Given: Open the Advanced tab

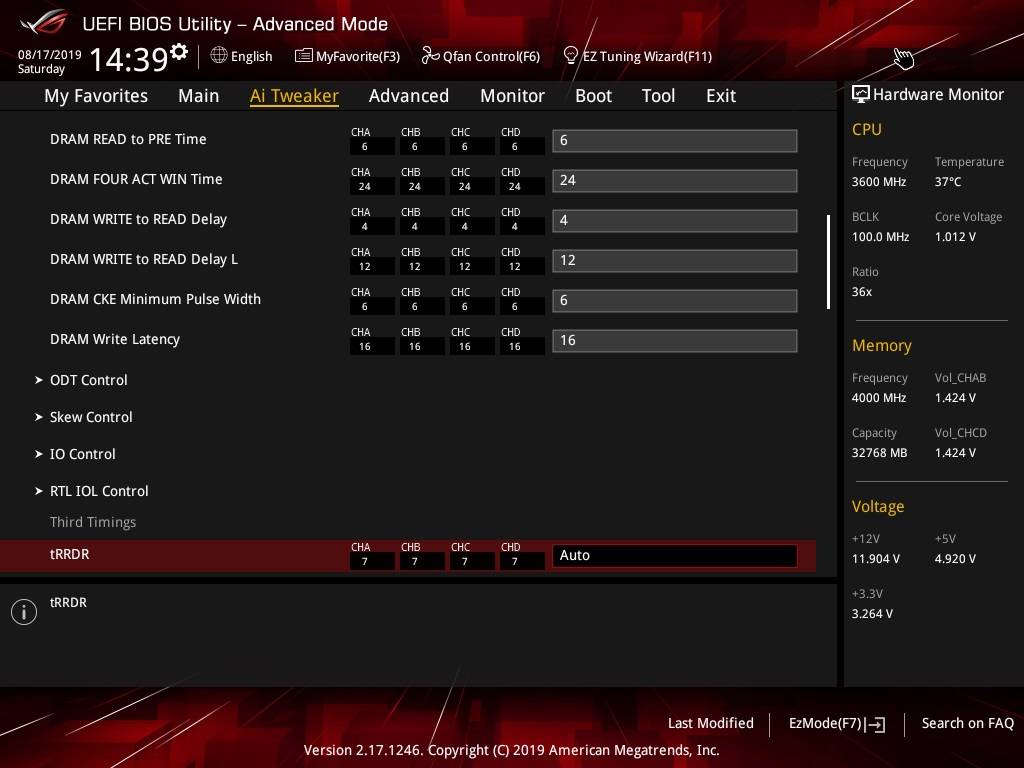Looking at the screenshot, I should [x=409, y=96].
